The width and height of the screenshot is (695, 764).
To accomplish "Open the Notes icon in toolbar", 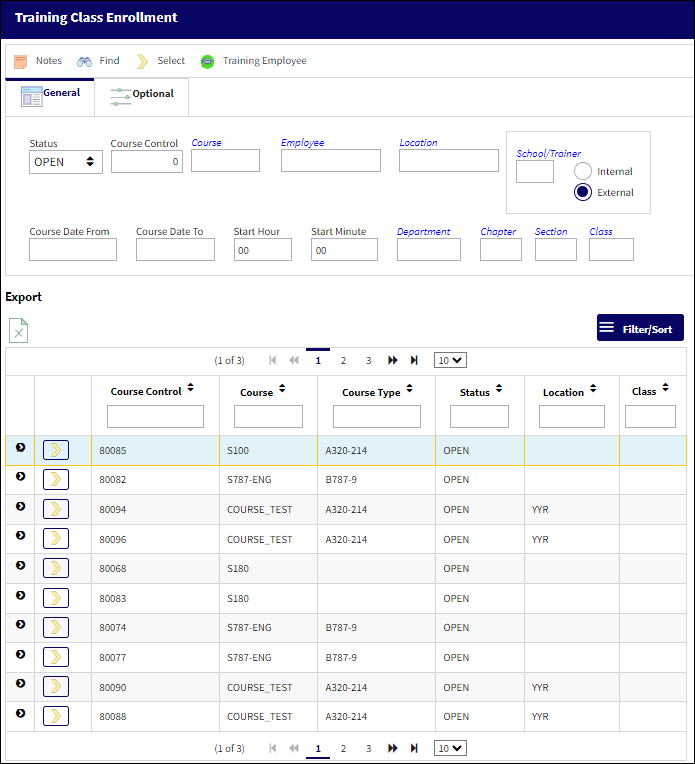I will [20, 61].
